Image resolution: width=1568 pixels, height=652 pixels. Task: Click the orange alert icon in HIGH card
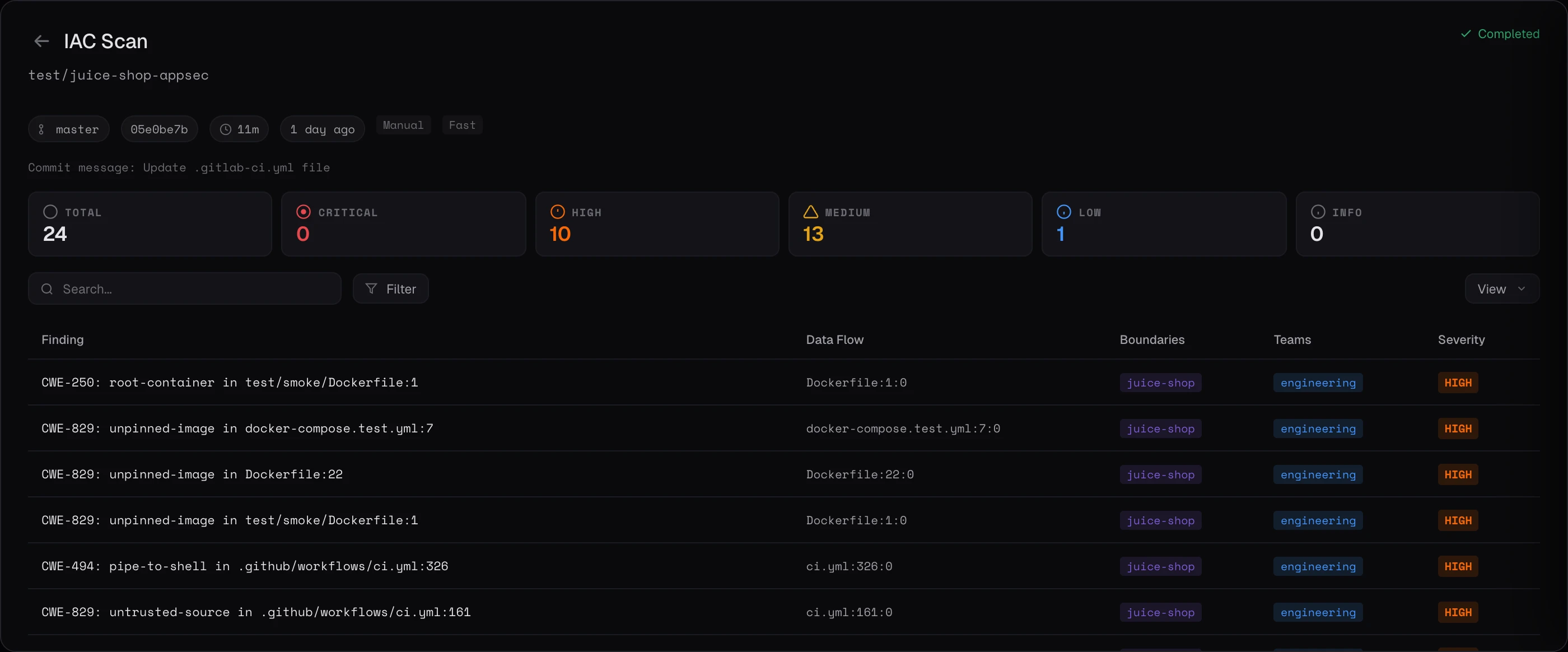558,212
